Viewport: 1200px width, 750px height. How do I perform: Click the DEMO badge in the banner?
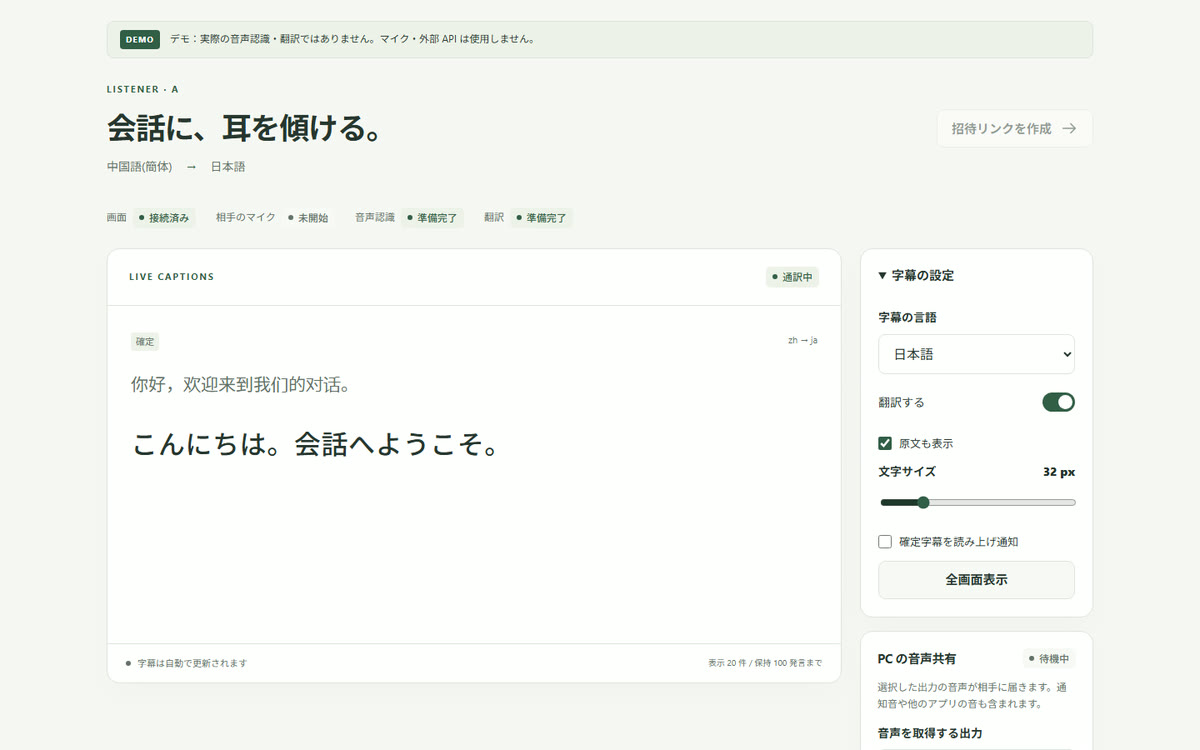tap(140, 40)
